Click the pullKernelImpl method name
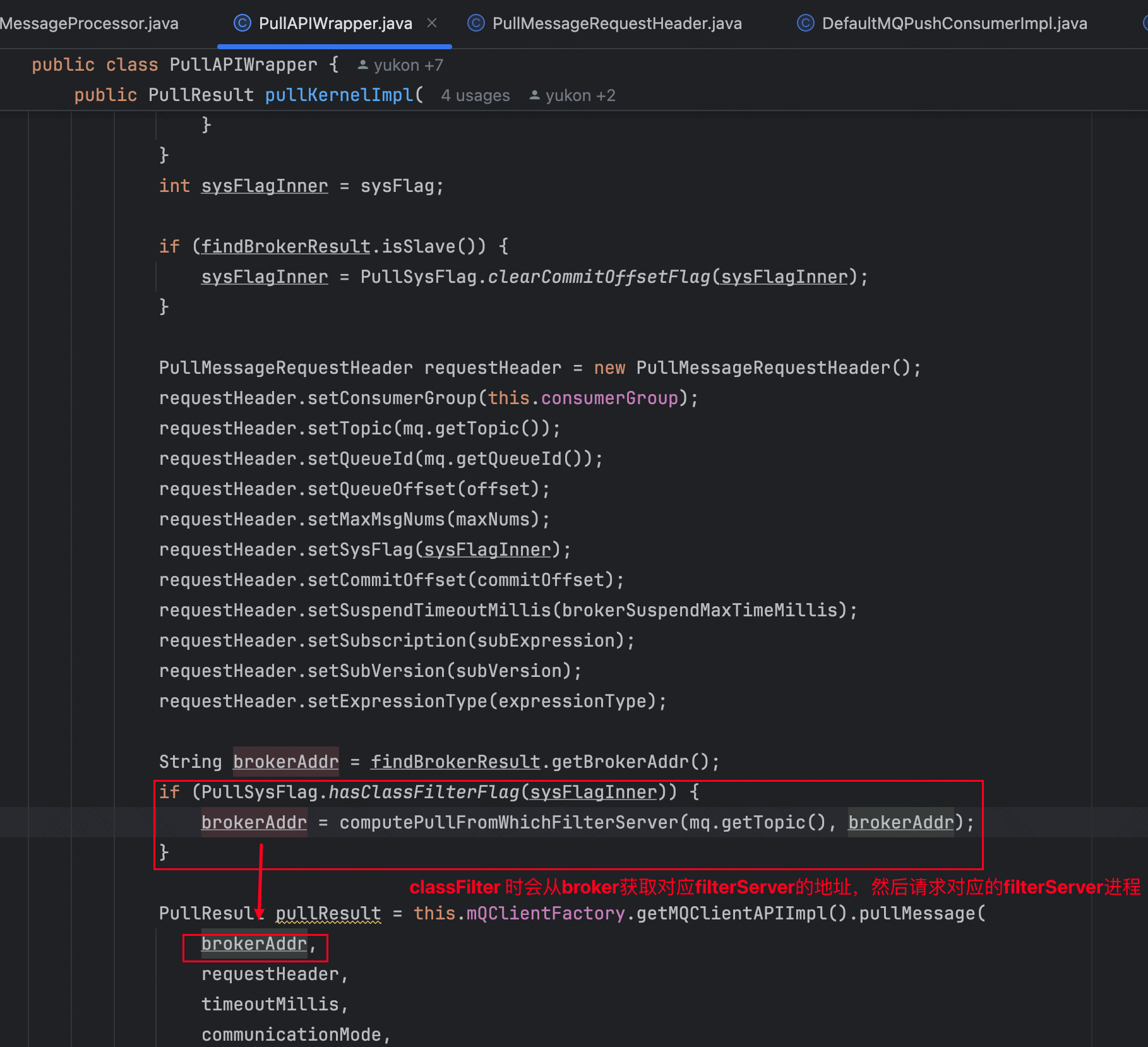1148x1047 pixels. (339, 95)
